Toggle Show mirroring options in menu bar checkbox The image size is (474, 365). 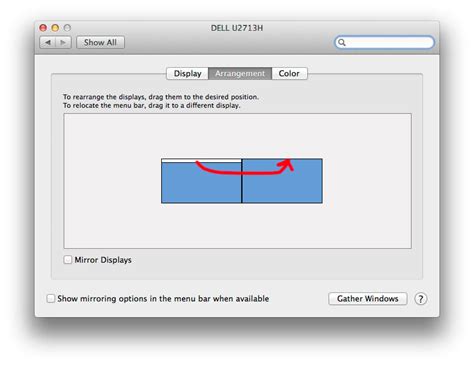point(51,298)
